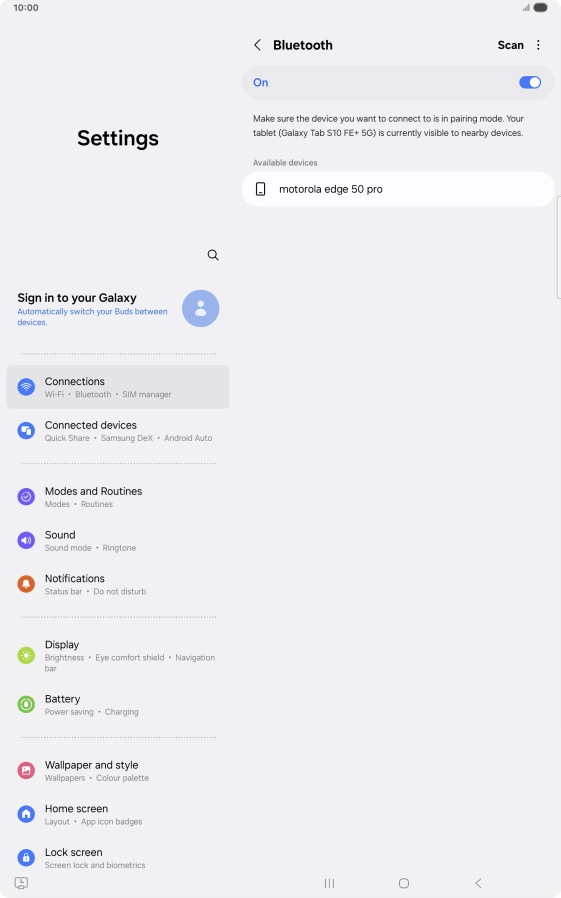561x898 pixels.
Task: Open Sound settings
Action: click(x=118, y=541)
